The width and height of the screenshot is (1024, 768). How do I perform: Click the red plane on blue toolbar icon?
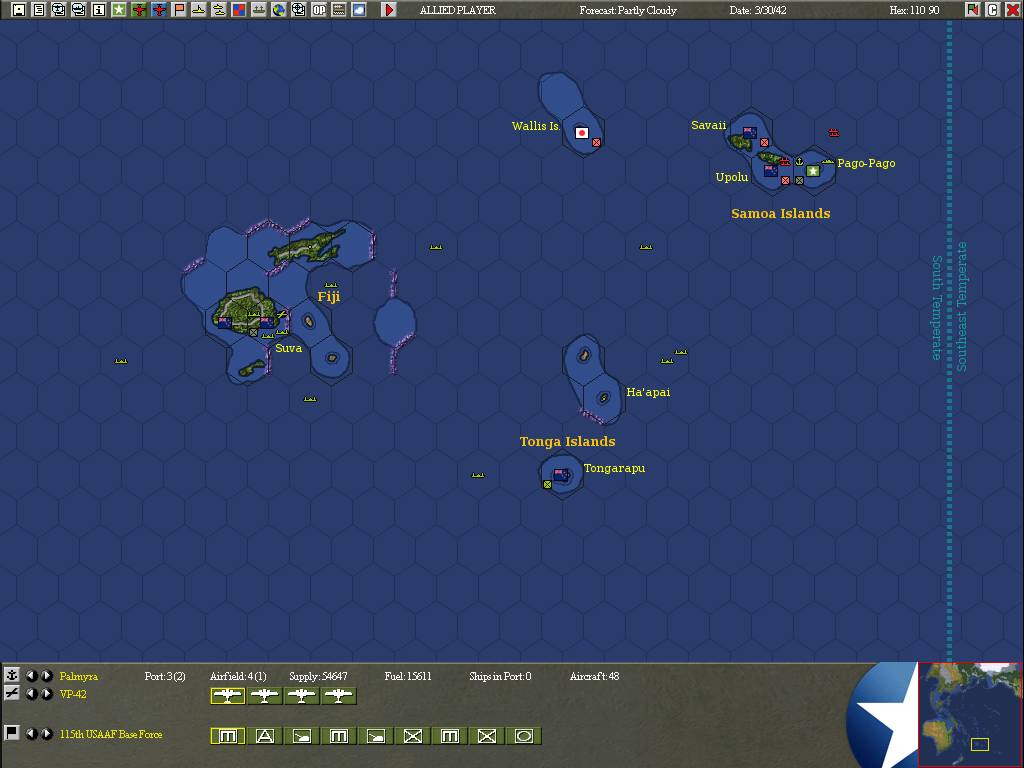(x=159, y=10)
